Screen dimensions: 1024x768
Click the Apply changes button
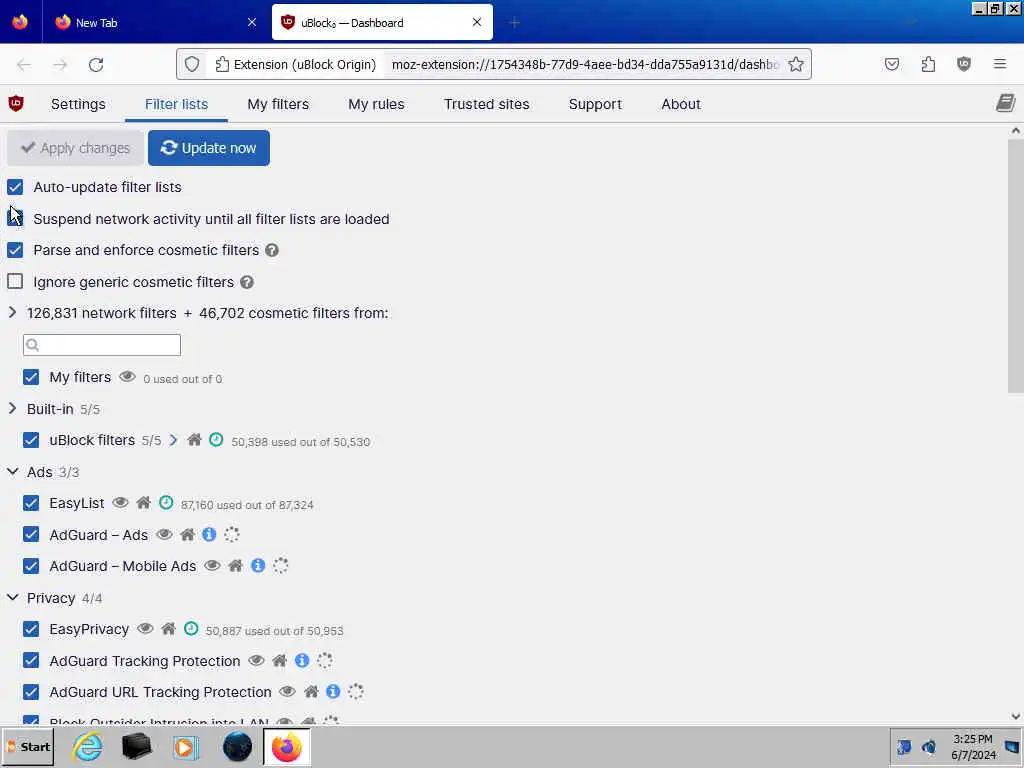click(x=76, y=148)
